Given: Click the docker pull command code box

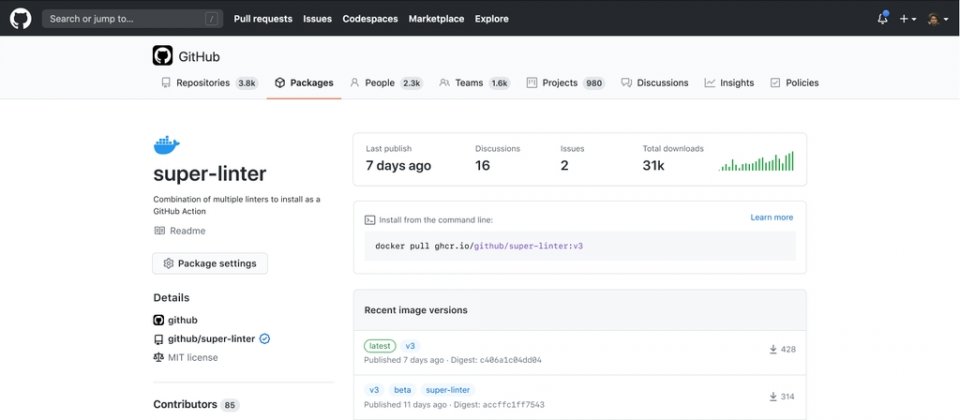Looking at the screenshot, I should pyautogui.click(x=580, y=246).
